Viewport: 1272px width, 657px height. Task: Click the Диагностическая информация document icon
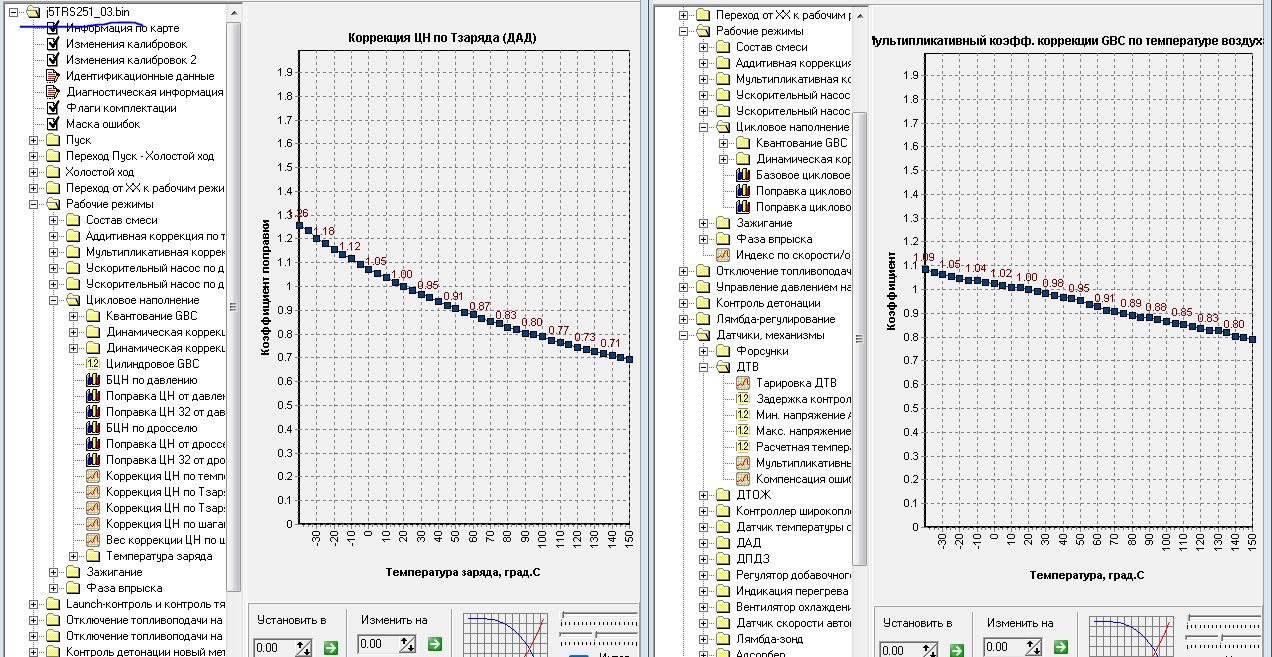pyautogui.click(x=53, y=92)
